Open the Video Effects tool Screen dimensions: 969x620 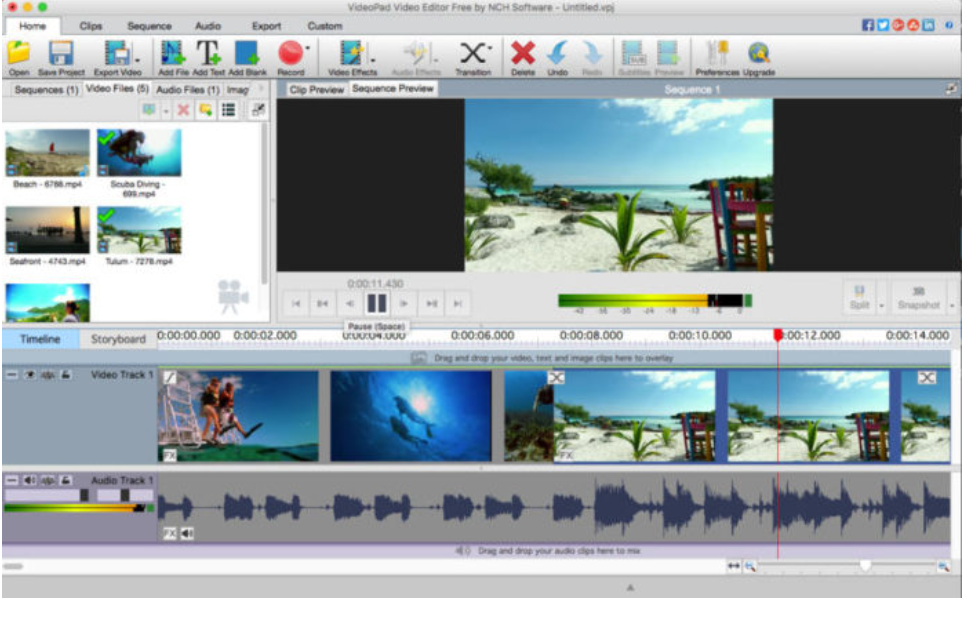pyautogui.click(x=350, y=53)
